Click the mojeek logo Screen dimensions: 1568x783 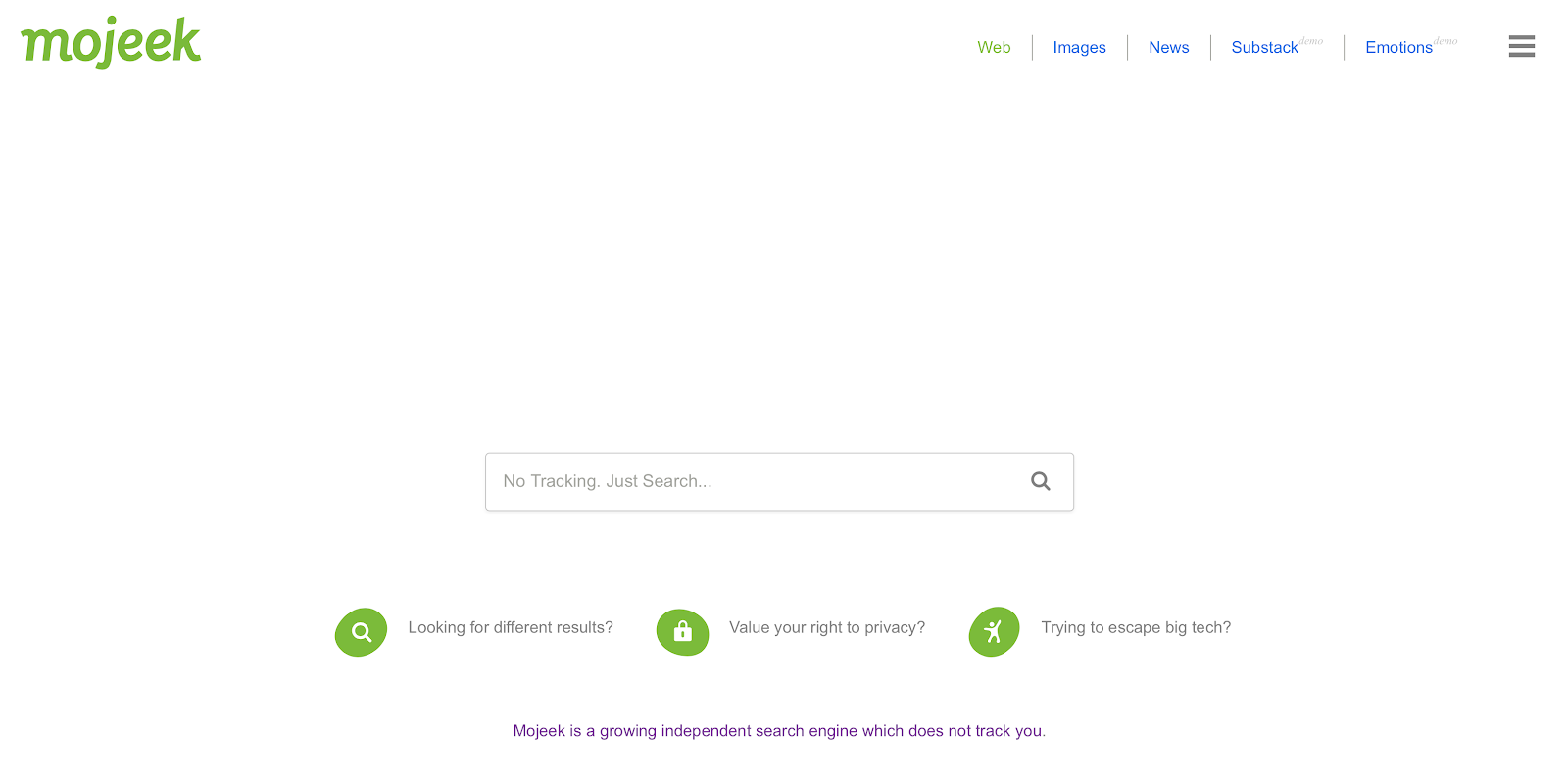111,42
